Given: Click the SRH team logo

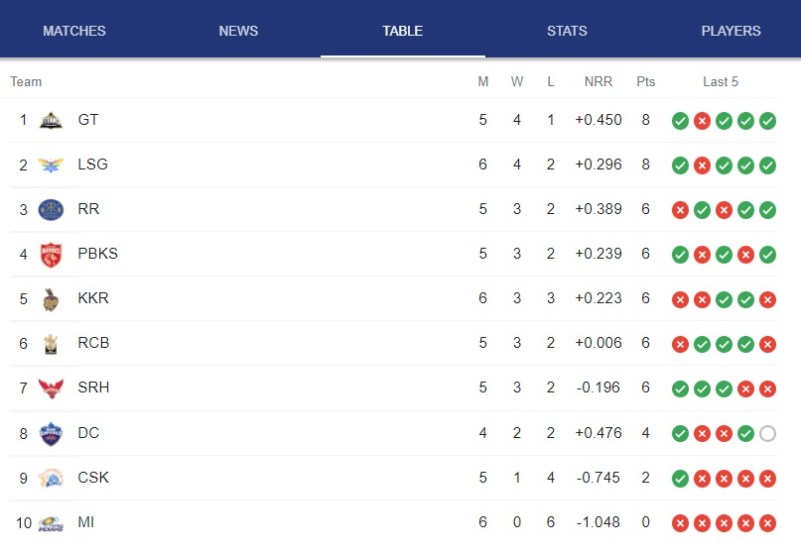Looking at the screenshot, I should tap(51, 388).
